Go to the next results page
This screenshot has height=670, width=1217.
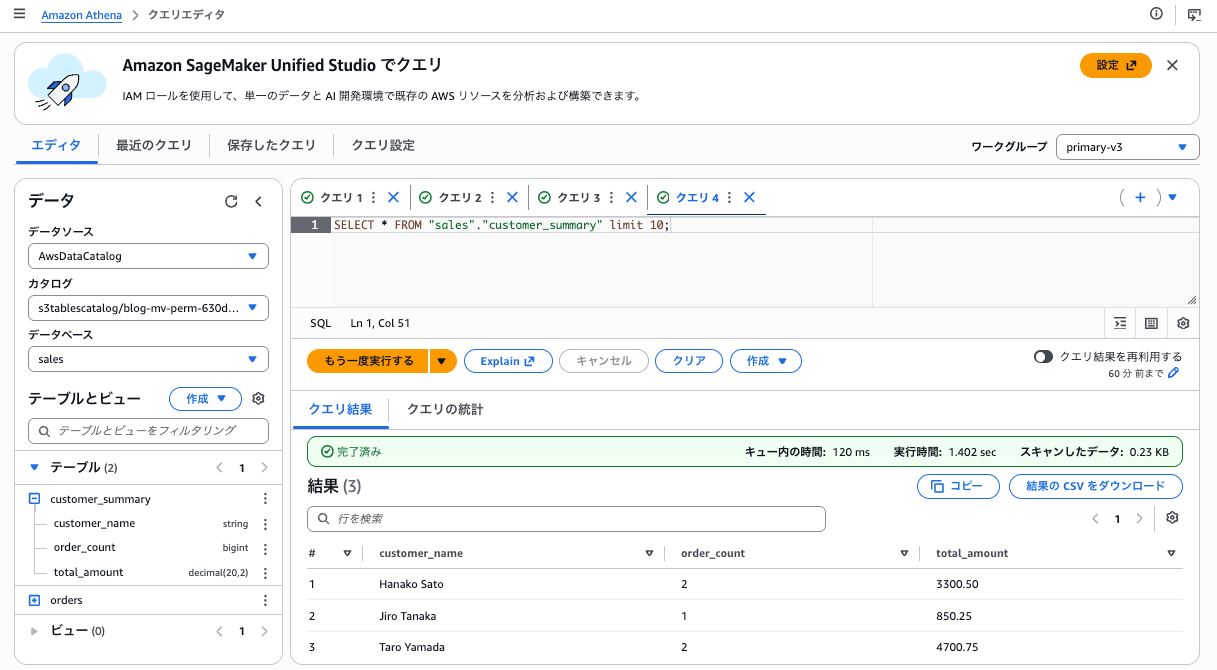click(1140, 519)
